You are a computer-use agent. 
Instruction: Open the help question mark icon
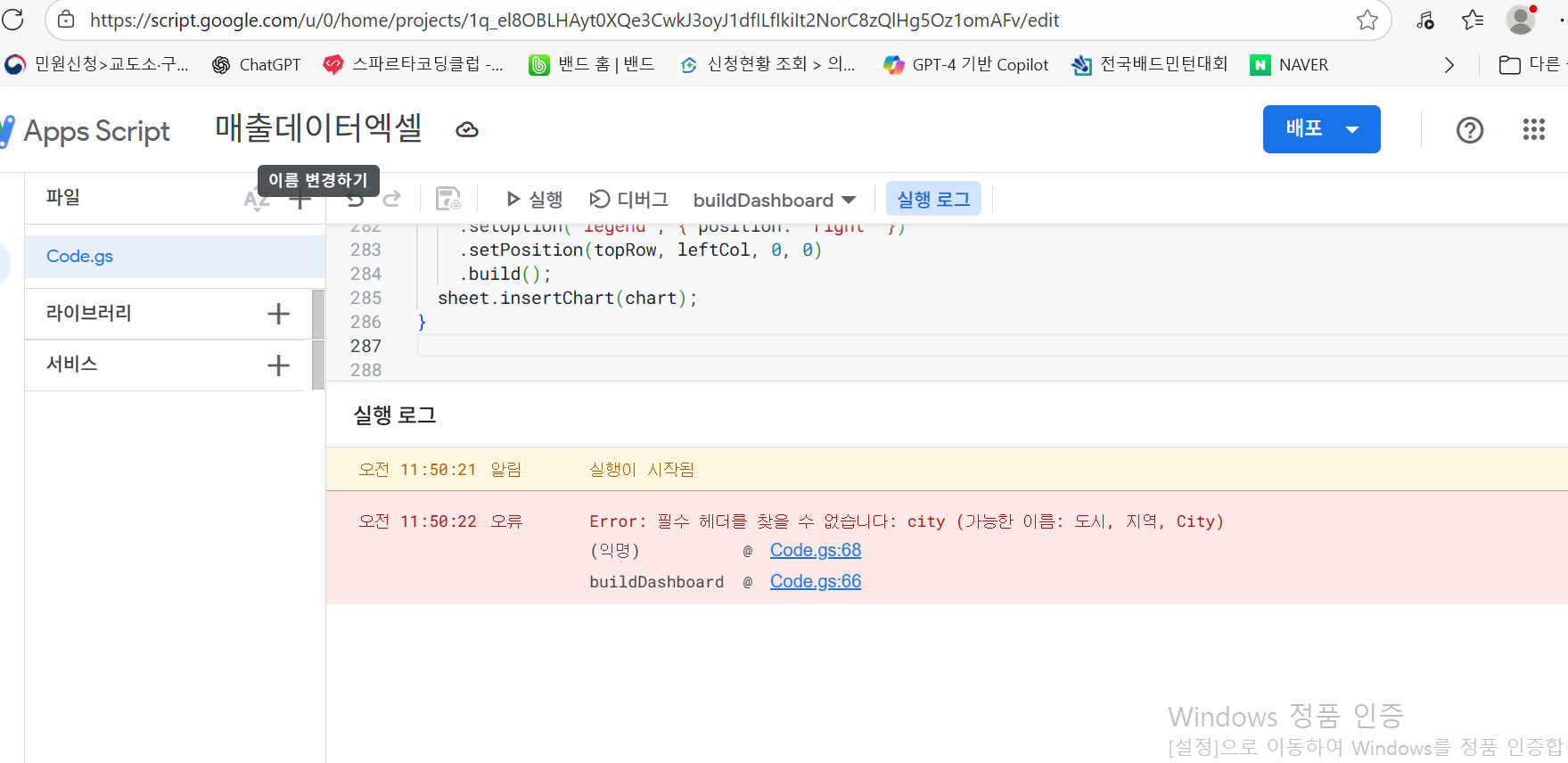(x=1470, y=130)
